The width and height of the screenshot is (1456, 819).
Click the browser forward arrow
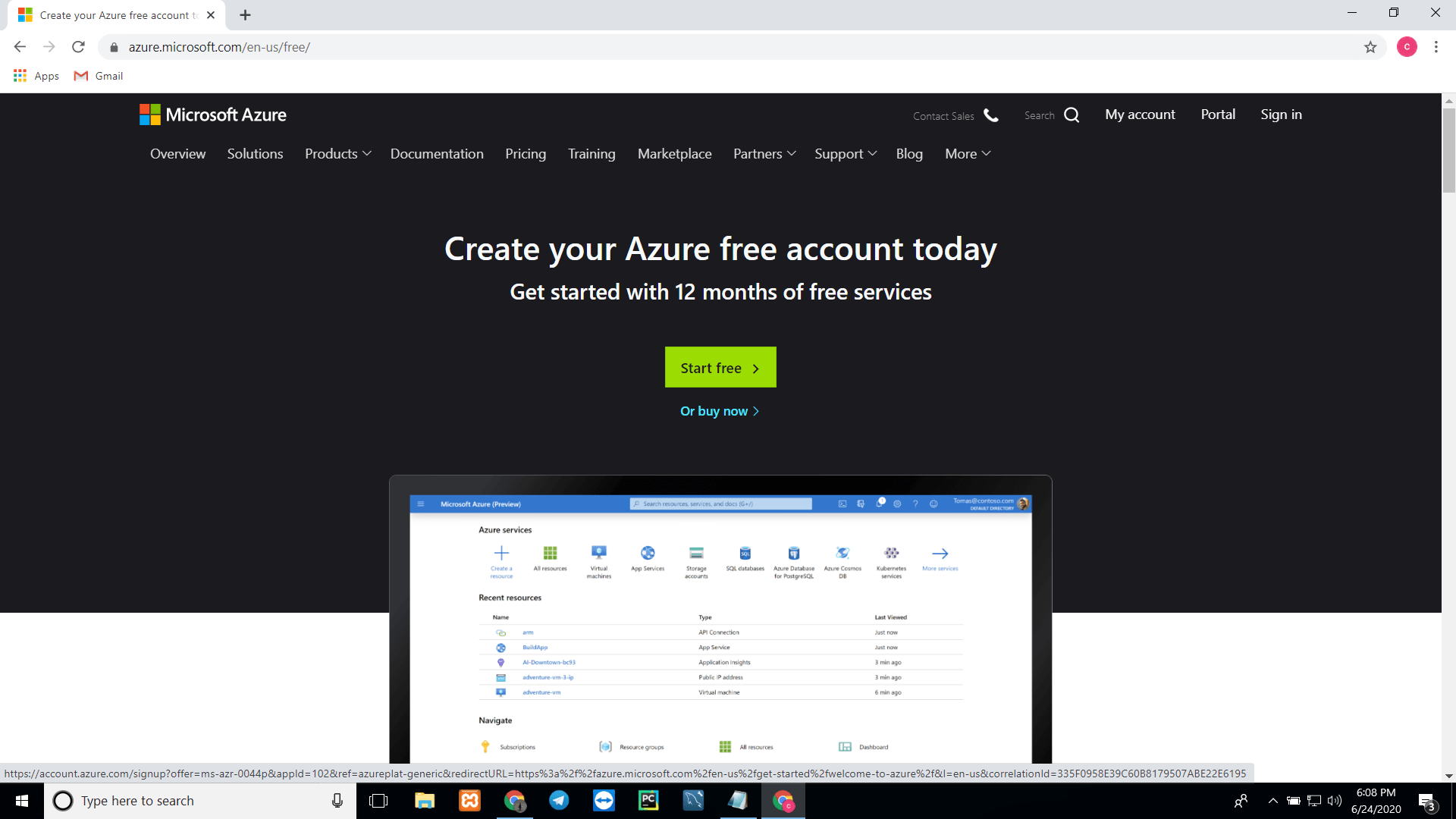point(49,47)
